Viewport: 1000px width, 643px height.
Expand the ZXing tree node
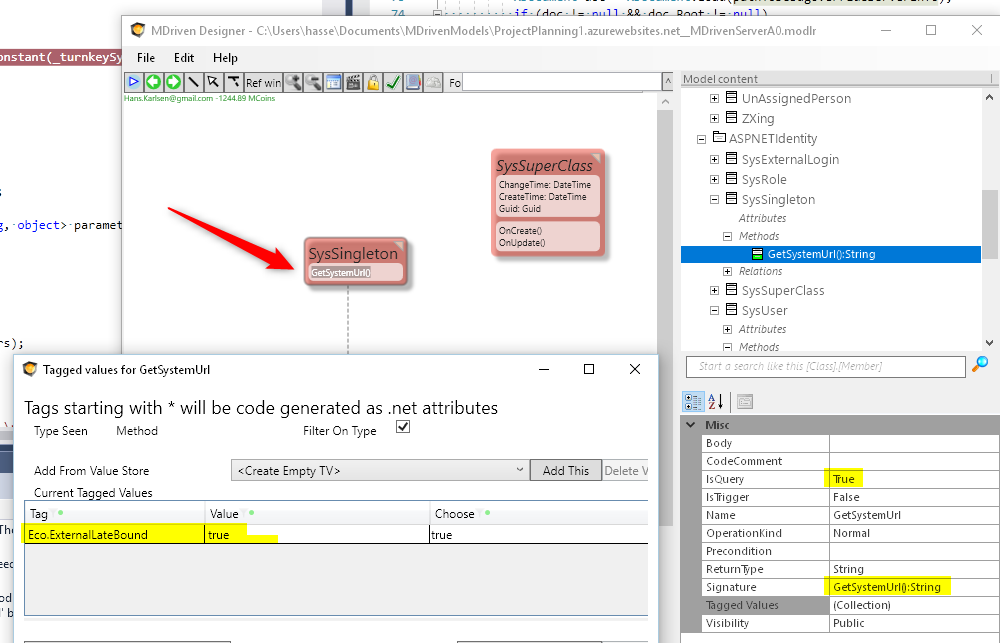coord(714,118)
